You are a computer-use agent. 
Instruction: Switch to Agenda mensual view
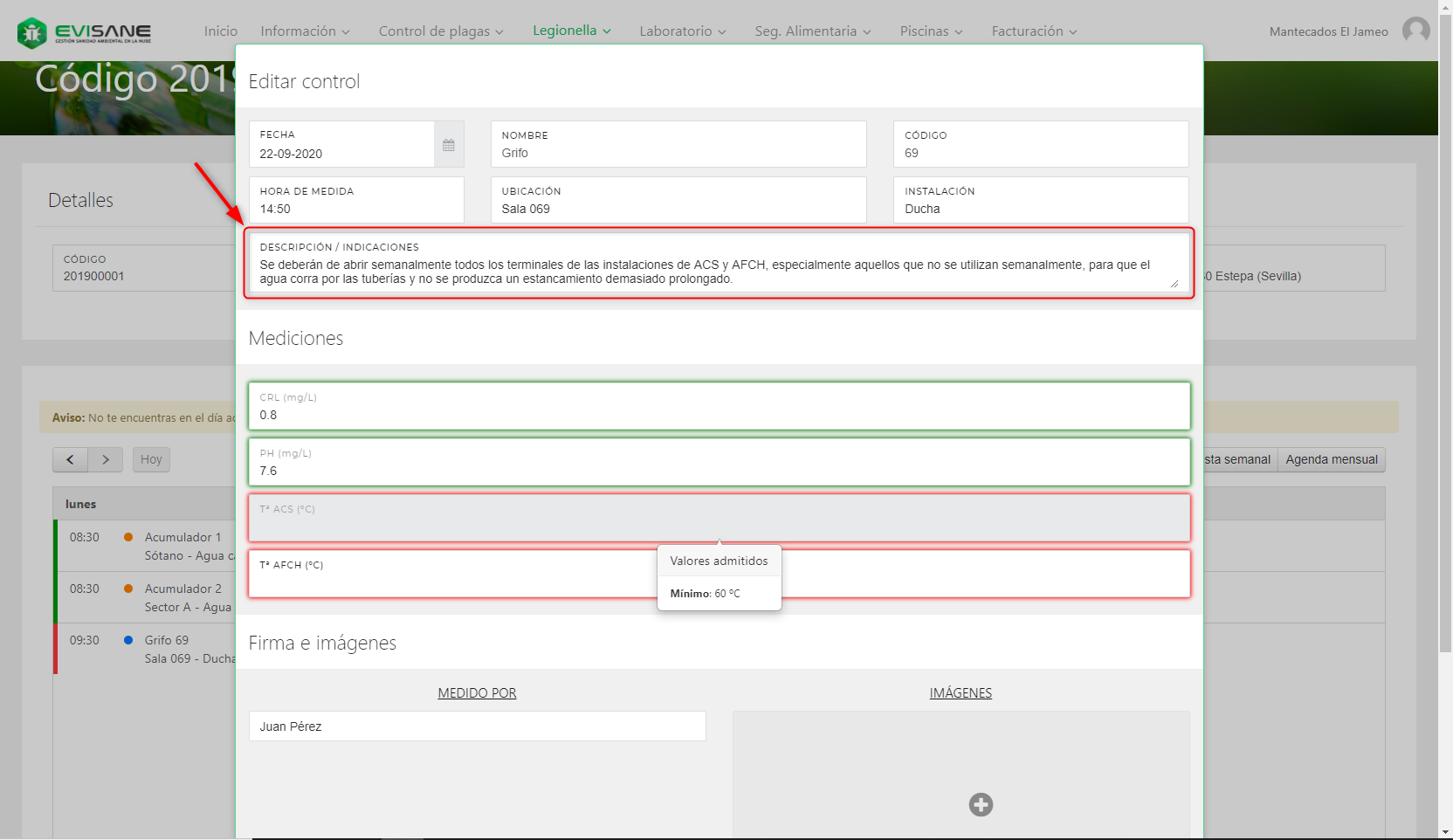[x=1331, y=459]
